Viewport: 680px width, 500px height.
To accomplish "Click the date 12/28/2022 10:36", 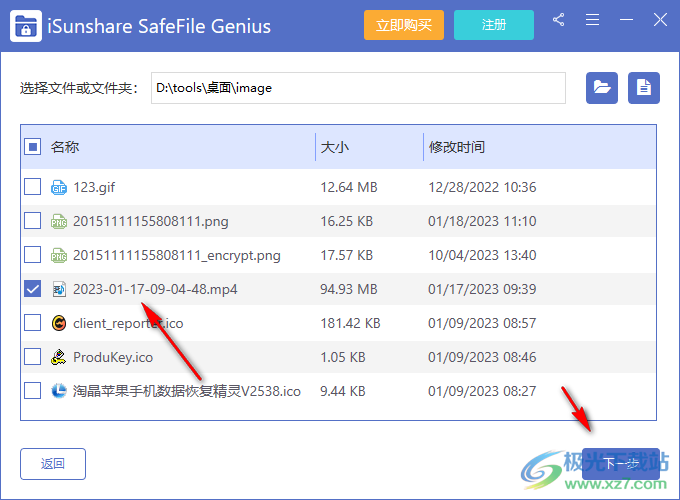I will tap(482, 187).
